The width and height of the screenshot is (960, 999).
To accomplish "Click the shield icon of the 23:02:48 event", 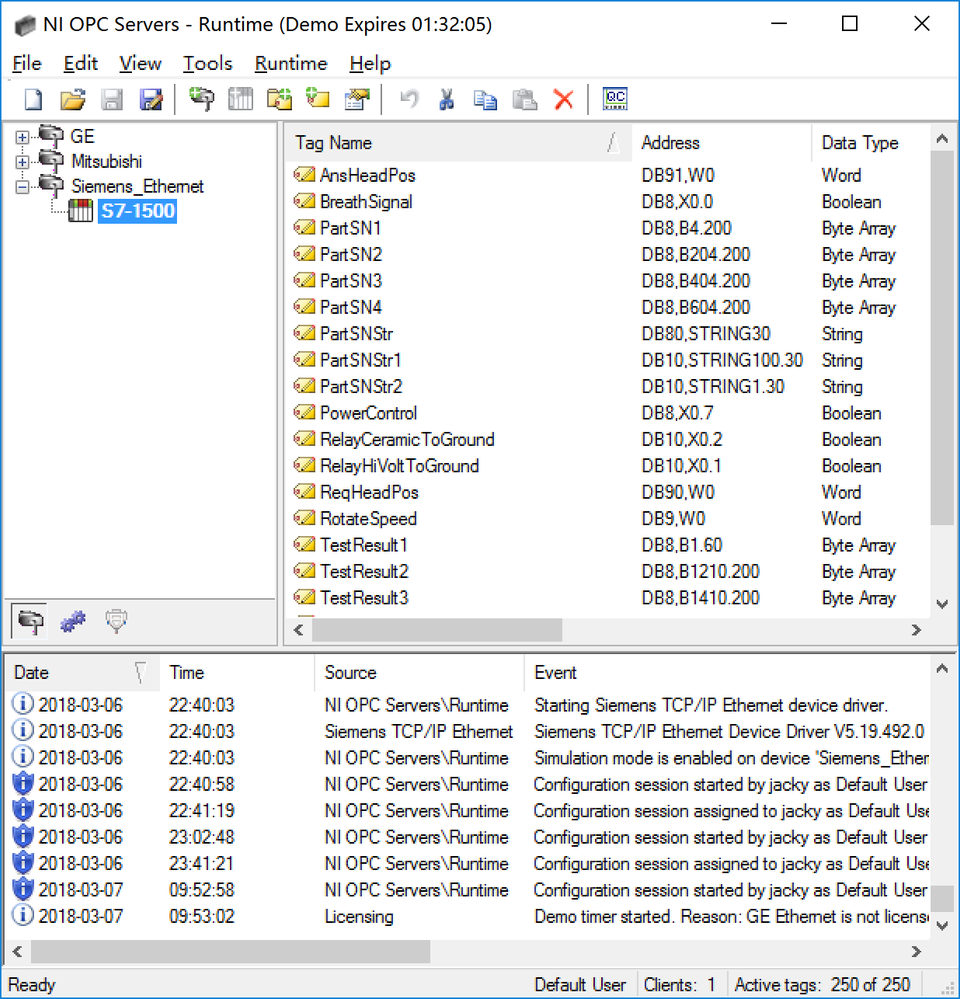I will (23, 836).
